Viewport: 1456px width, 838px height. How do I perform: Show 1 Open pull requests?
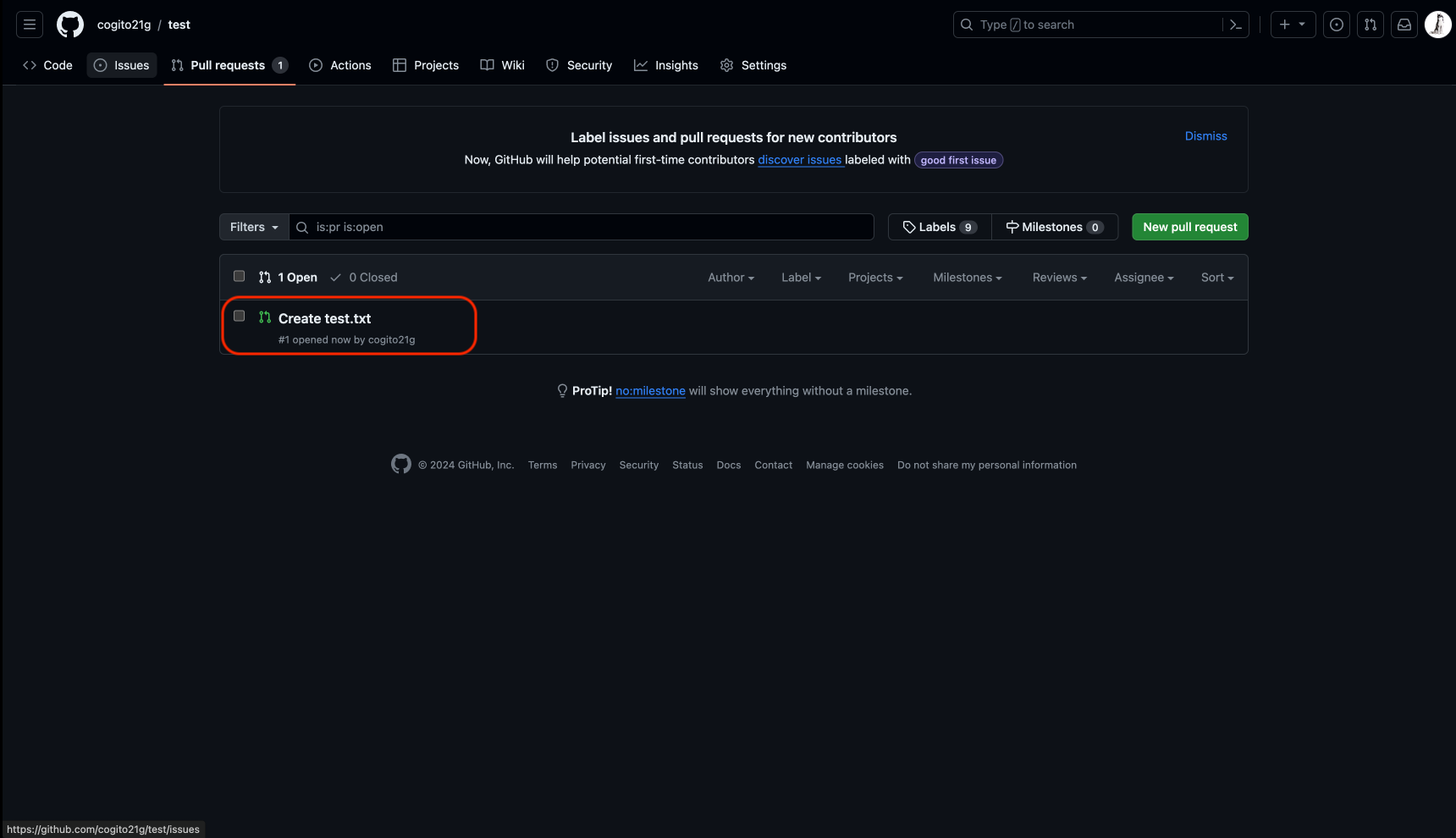[288, 278]
